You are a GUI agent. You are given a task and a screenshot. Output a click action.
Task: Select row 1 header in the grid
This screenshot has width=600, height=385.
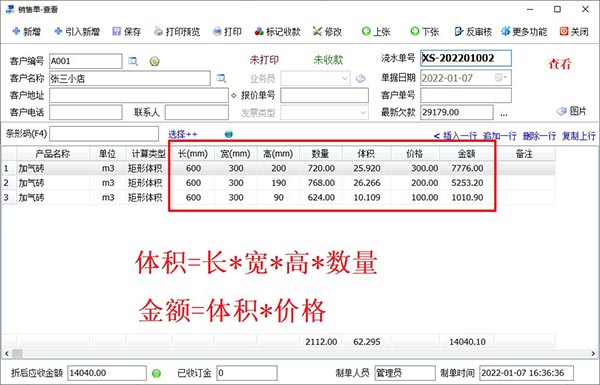point(8,168)
